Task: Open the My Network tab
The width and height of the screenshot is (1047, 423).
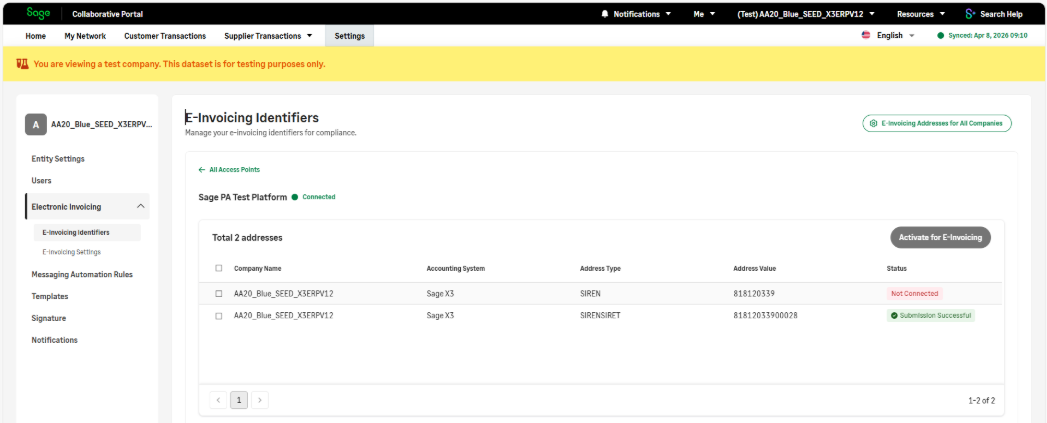Action: coord(85,36)
